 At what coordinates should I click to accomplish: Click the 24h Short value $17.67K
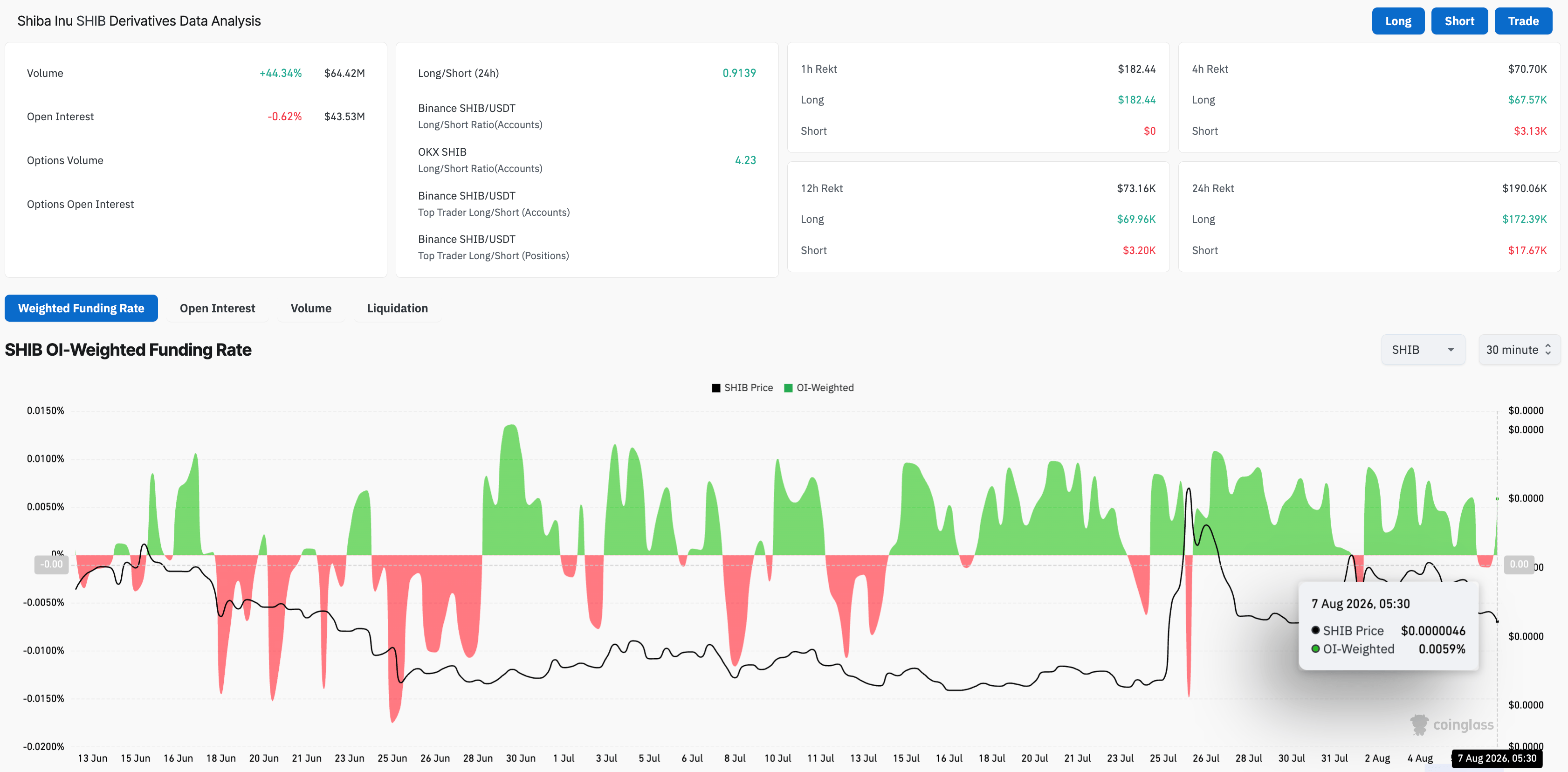[1527, 250]
